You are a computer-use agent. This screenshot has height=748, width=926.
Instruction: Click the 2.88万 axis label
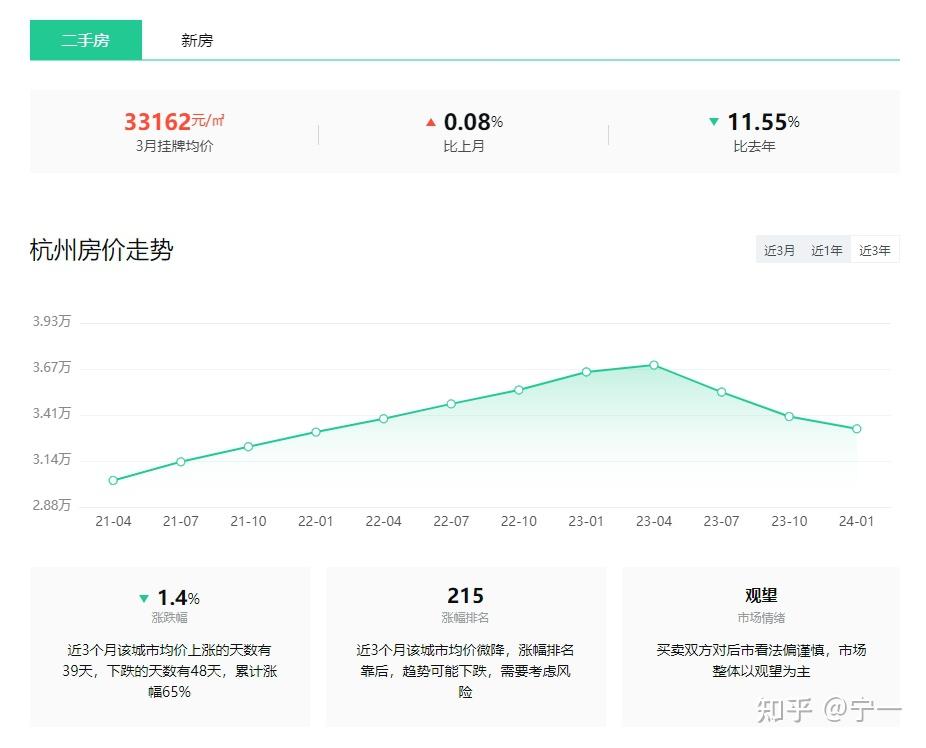pyautogui.click(x=51, y=505)
